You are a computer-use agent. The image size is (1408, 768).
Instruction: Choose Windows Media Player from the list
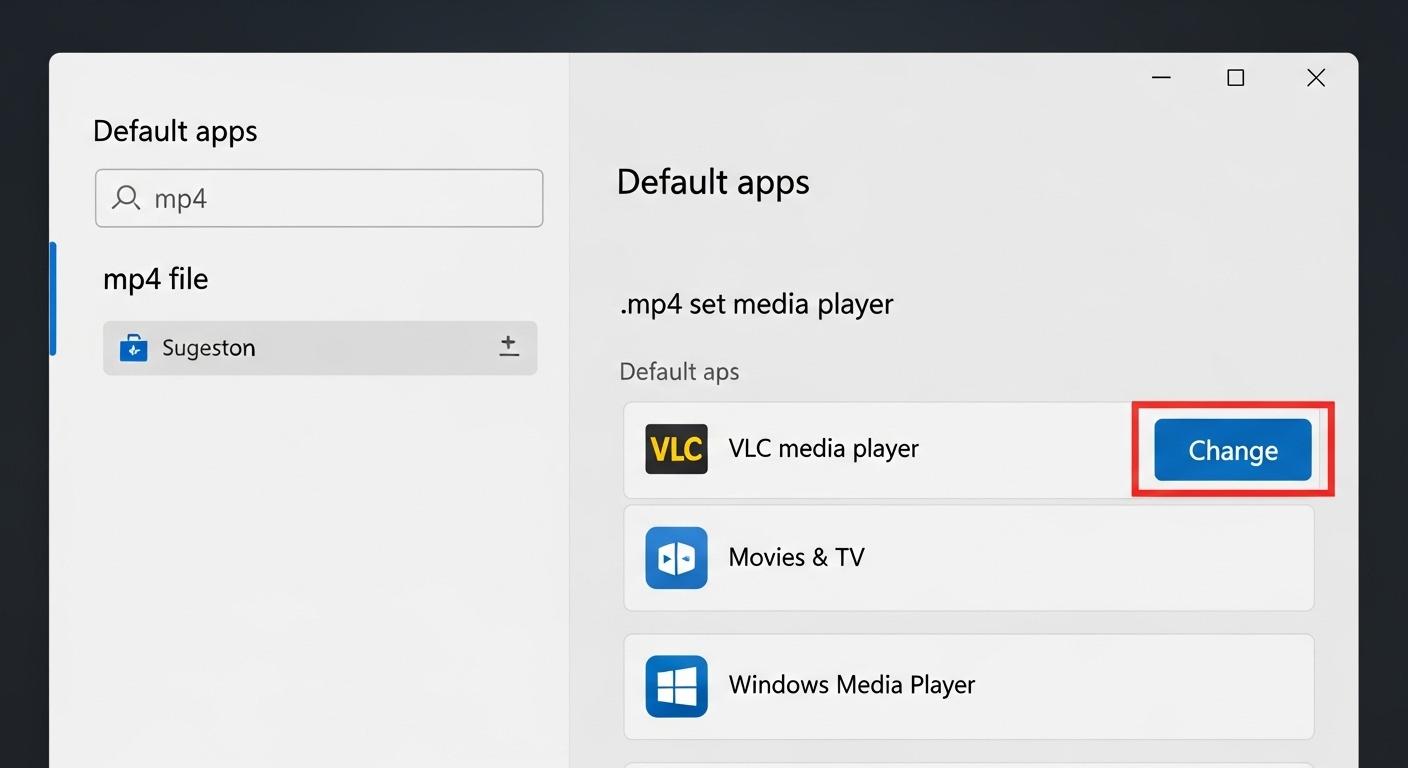click(968, 686)
